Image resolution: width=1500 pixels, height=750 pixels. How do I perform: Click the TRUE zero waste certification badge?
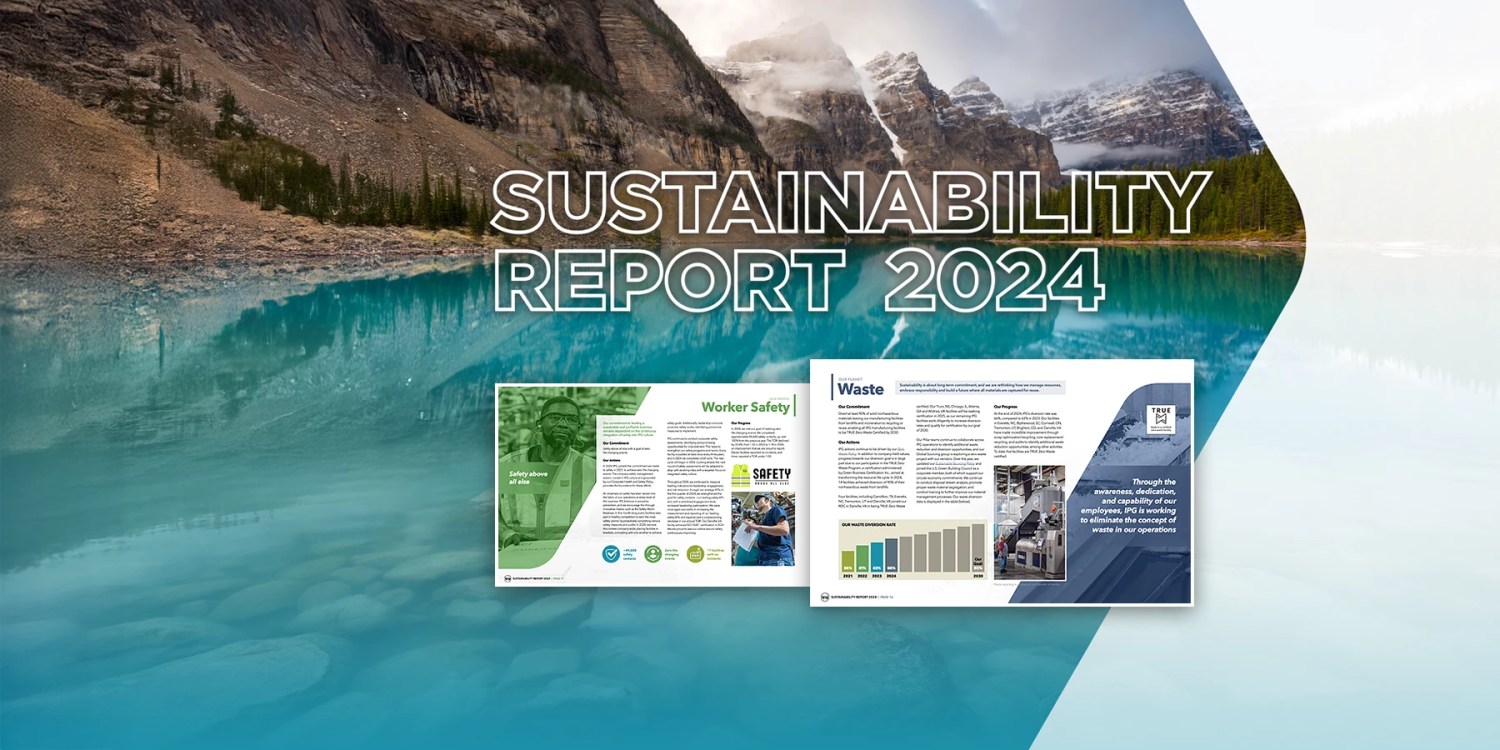tap(1163, 419)
